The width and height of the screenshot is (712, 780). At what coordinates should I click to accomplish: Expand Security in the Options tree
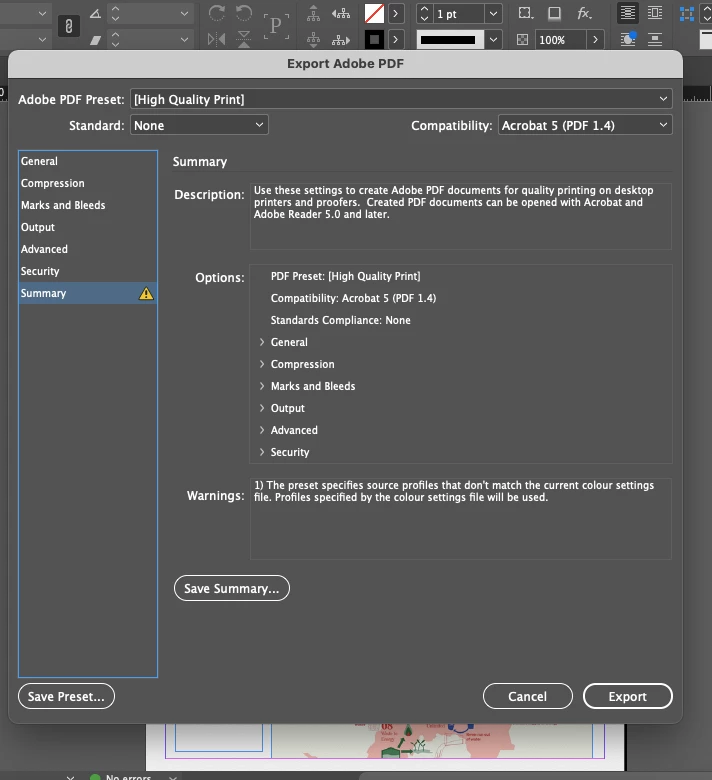click(x=262, y=452)
